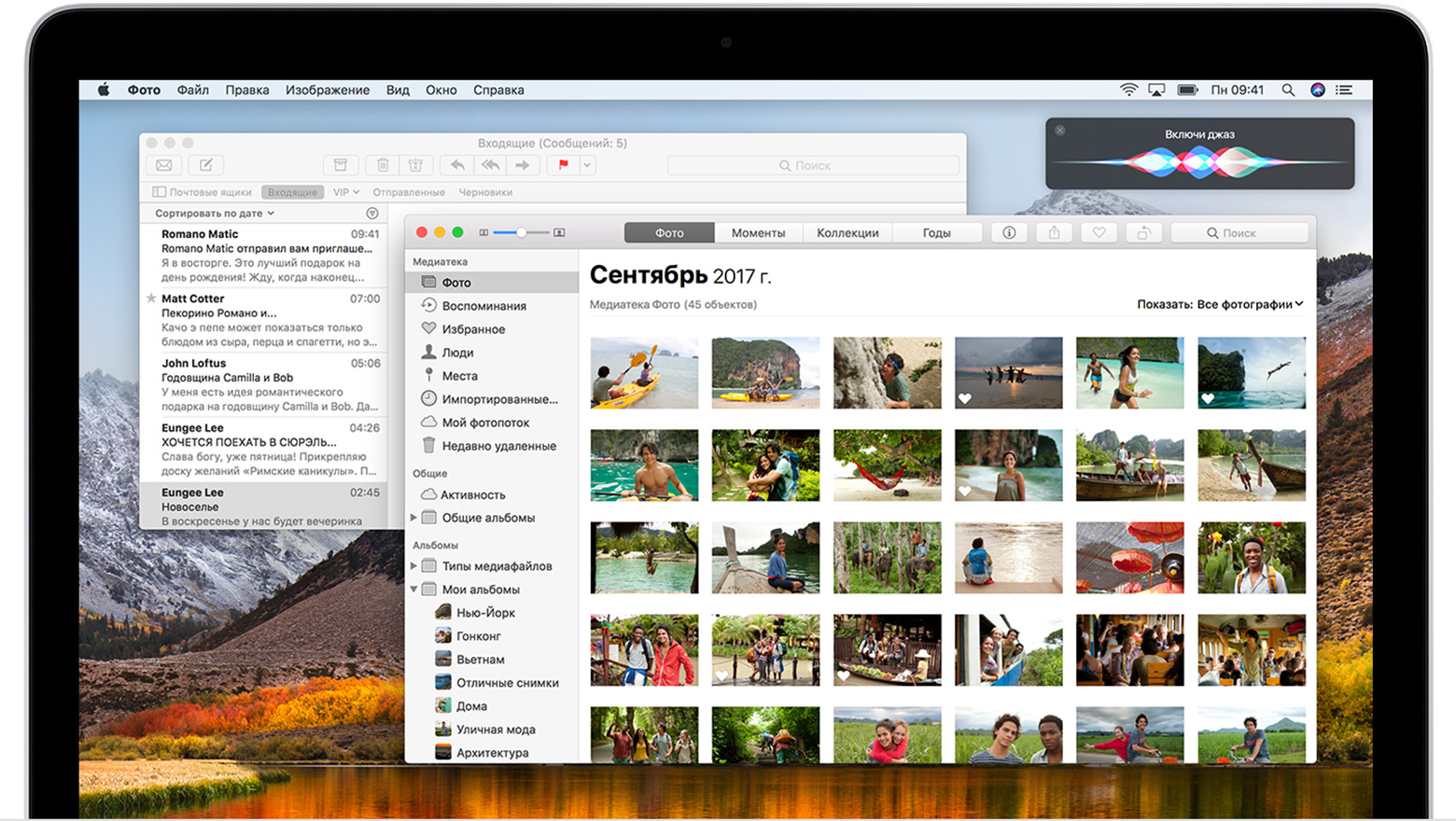Screen dimensions: 1456x821
Task: Adjust the thumbnail zoom slider
Action: tap(521, 232)
